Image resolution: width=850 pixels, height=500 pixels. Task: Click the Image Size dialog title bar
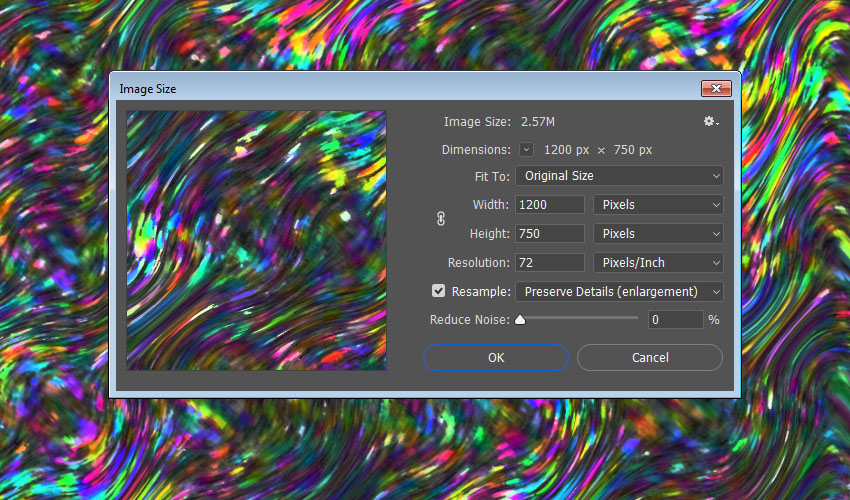point(400,89)
